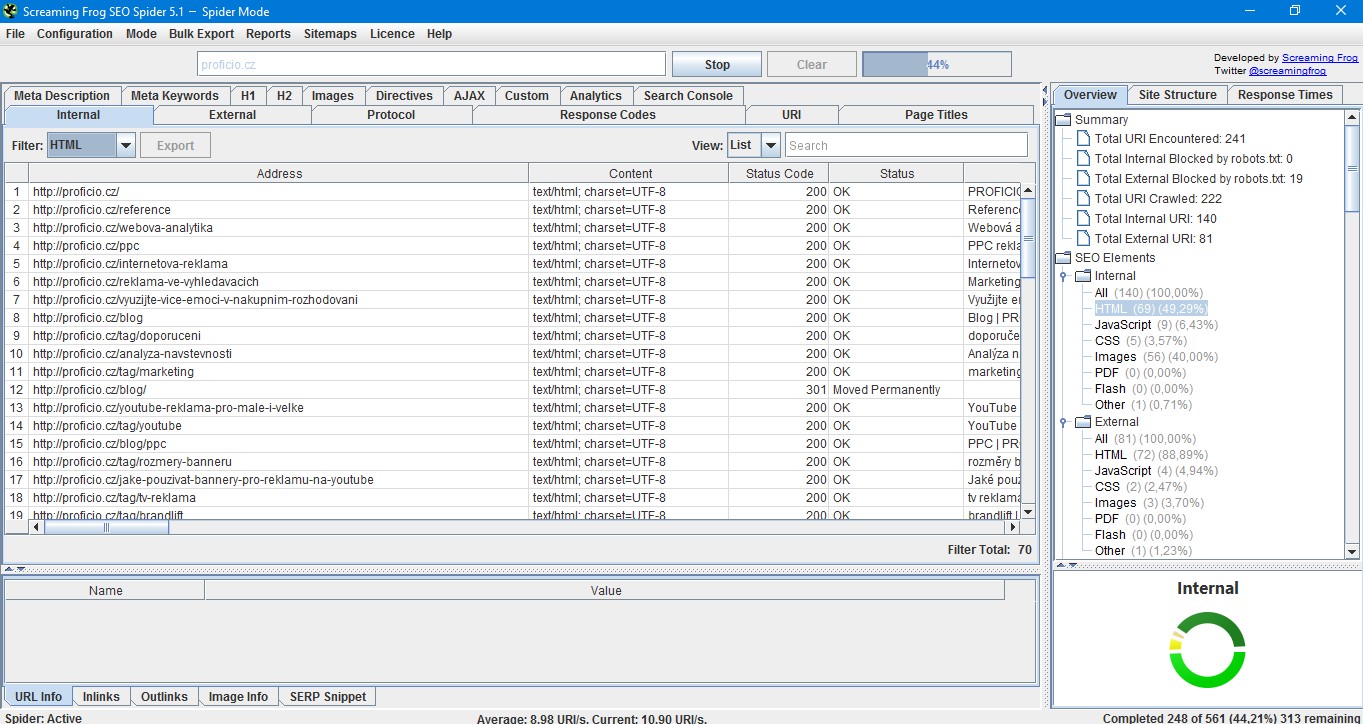Screen dimensions: 1363x724
Task: Switch to the Search Console tab
Action: [x=688, y=96]
